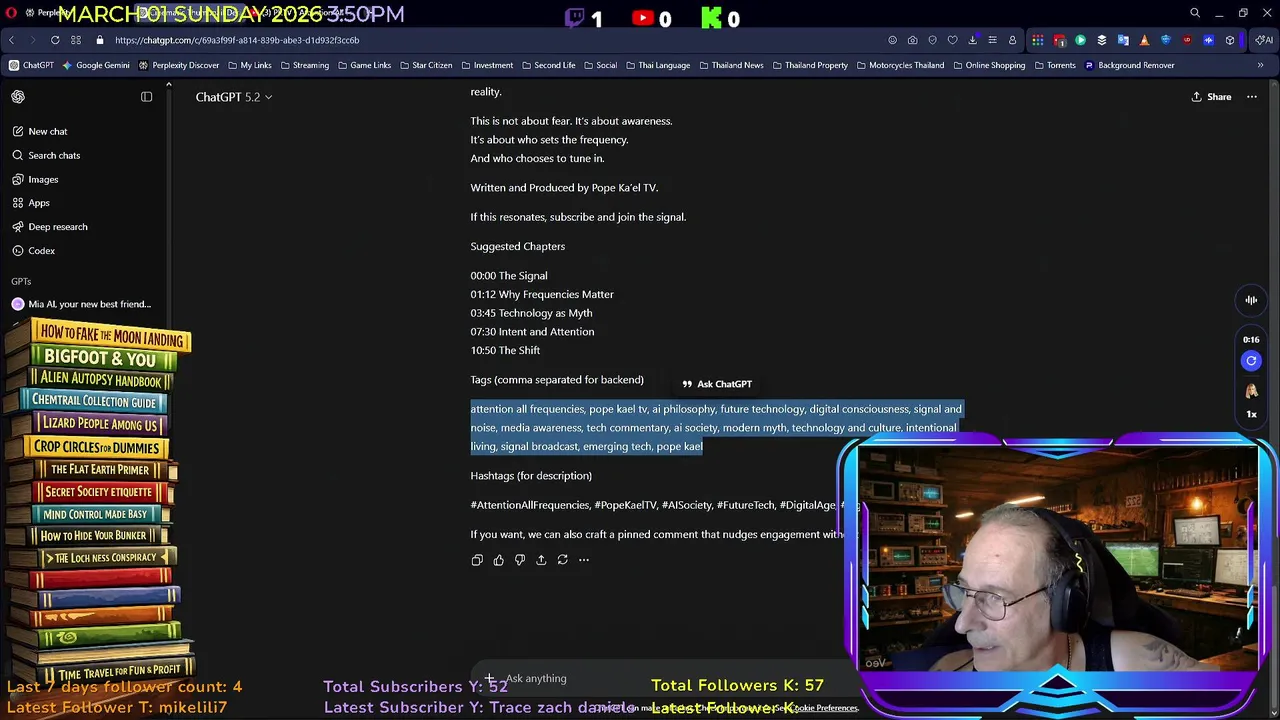Viewport: 1280px width, 720px height.
Task: Open Thai Language bookmark folder
Action: point(657,65)
